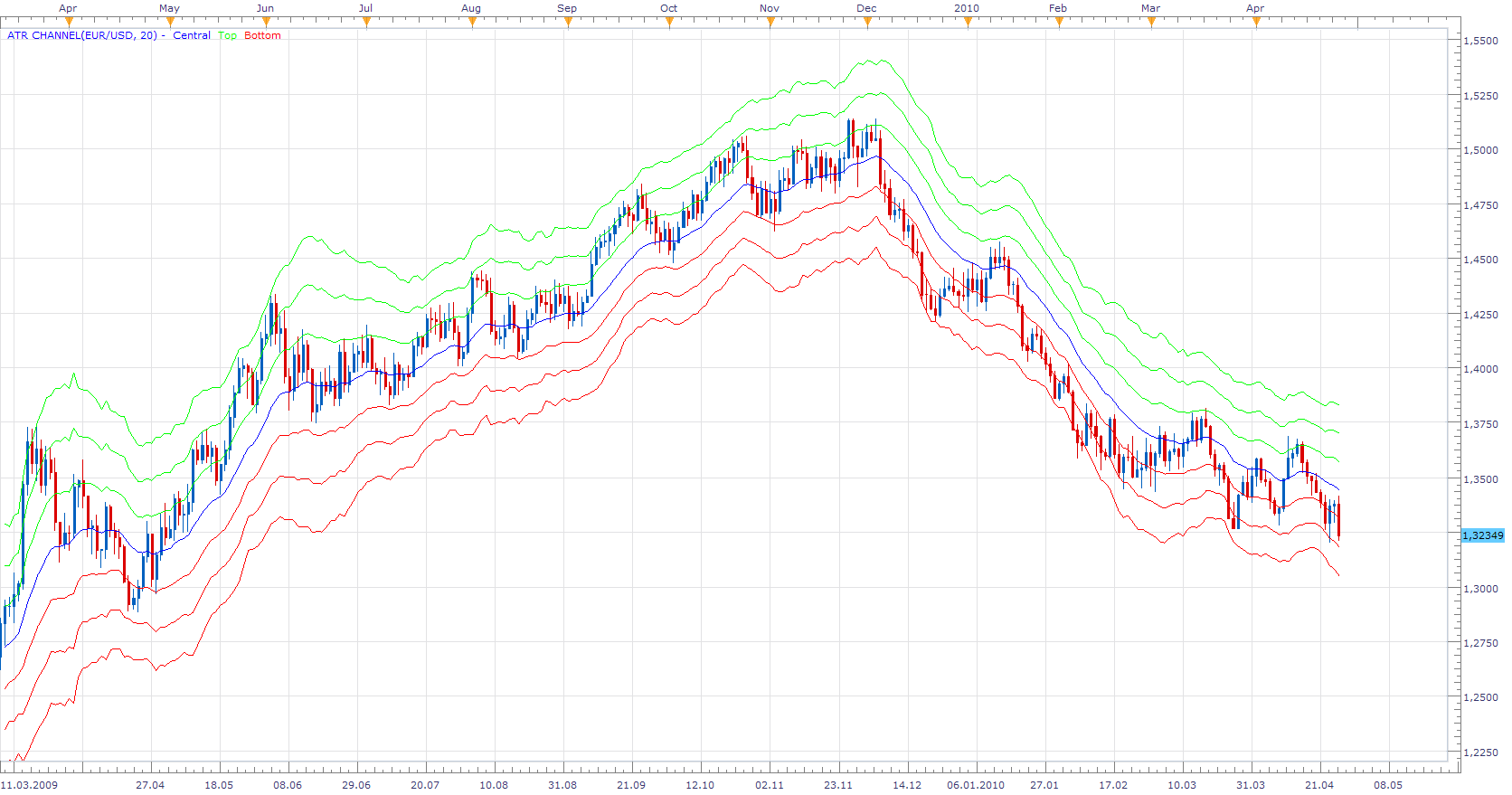This screenshot has width=1512, height=795.
Task: Click the 10.03 date axis label
Action: tap(1182, 784)
